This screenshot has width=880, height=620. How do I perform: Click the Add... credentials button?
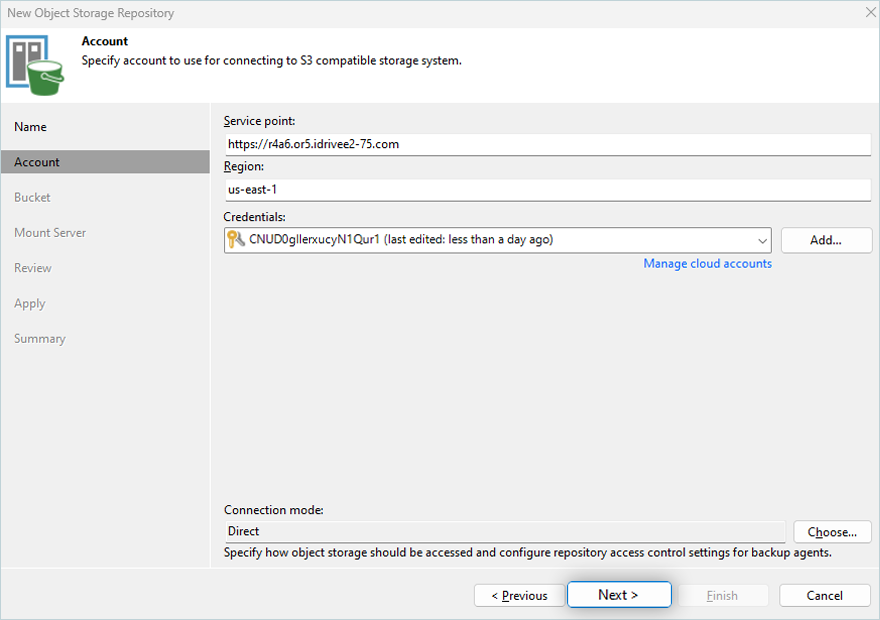click(826, 240)
